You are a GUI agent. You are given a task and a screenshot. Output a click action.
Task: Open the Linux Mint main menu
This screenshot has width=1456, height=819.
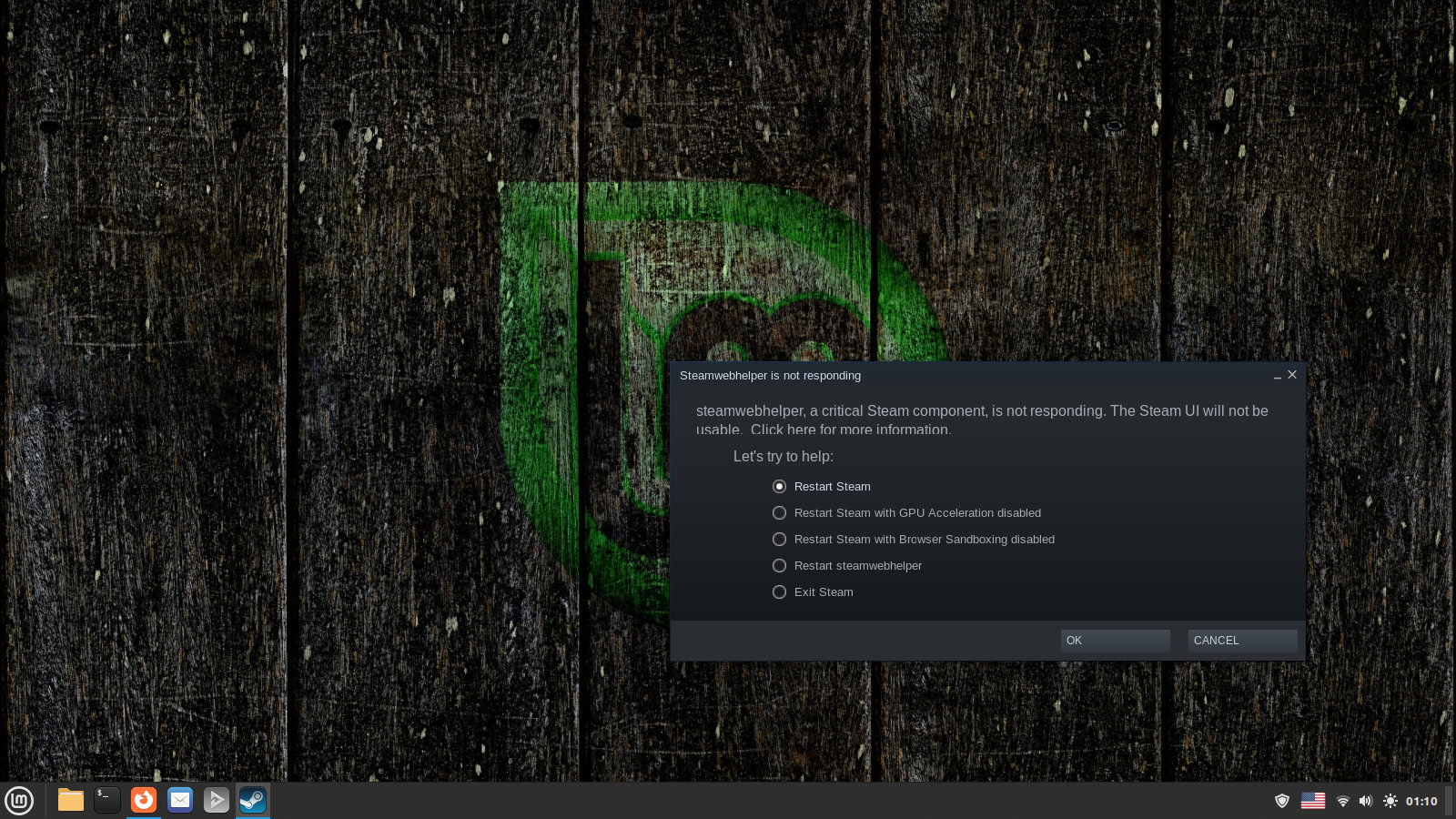coord(19,800)
